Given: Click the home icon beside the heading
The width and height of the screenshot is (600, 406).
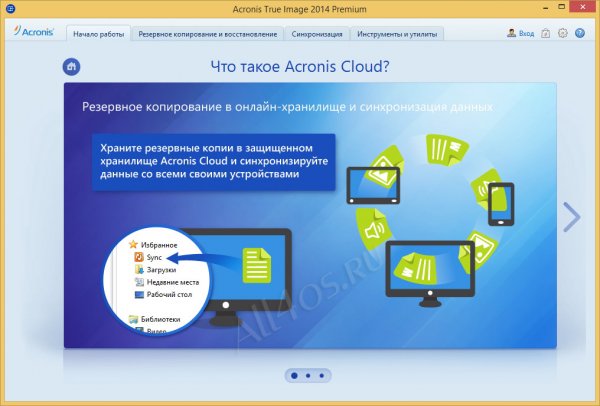Looking at the screenshot, I should click(x=72, y=67).
